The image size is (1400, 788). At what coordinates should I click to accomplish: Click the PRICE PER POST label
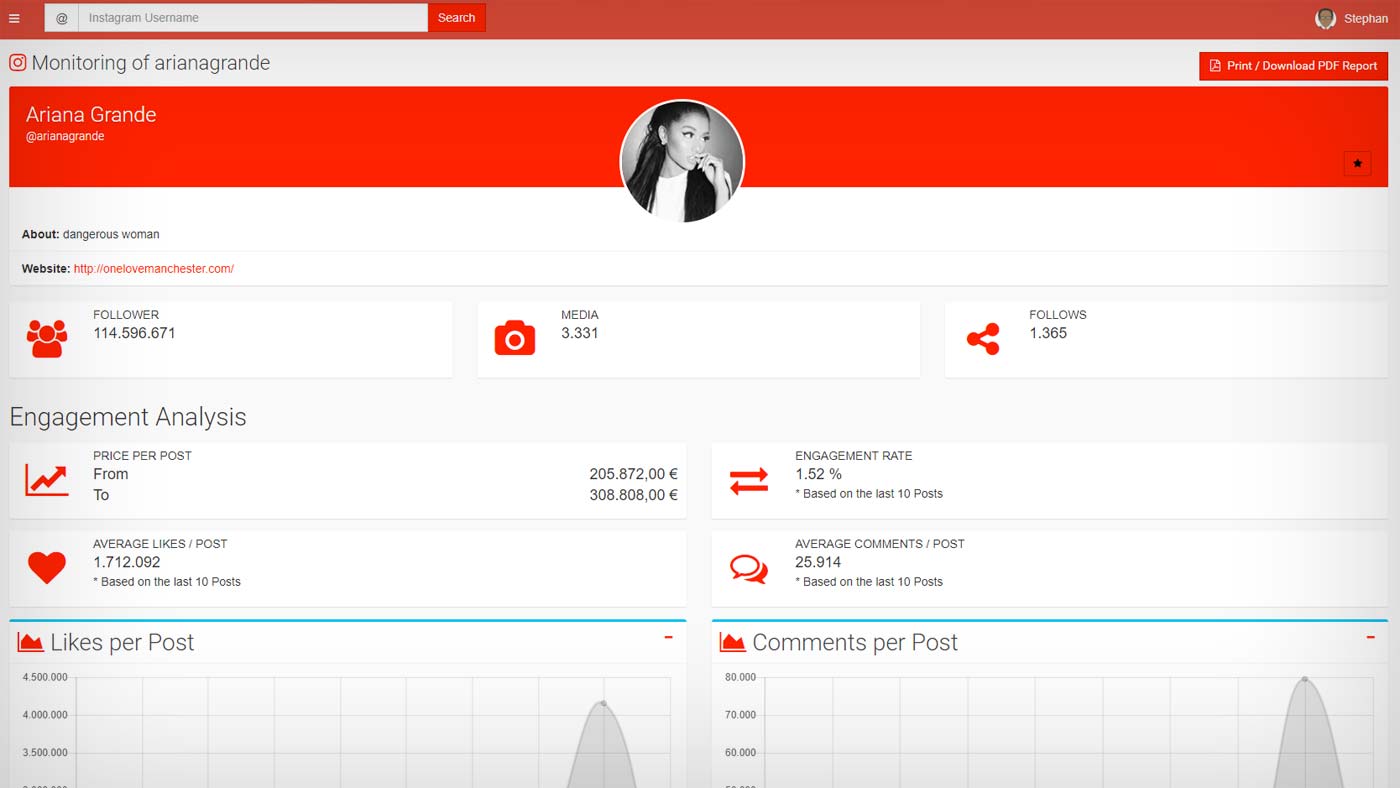click(142, 456)
